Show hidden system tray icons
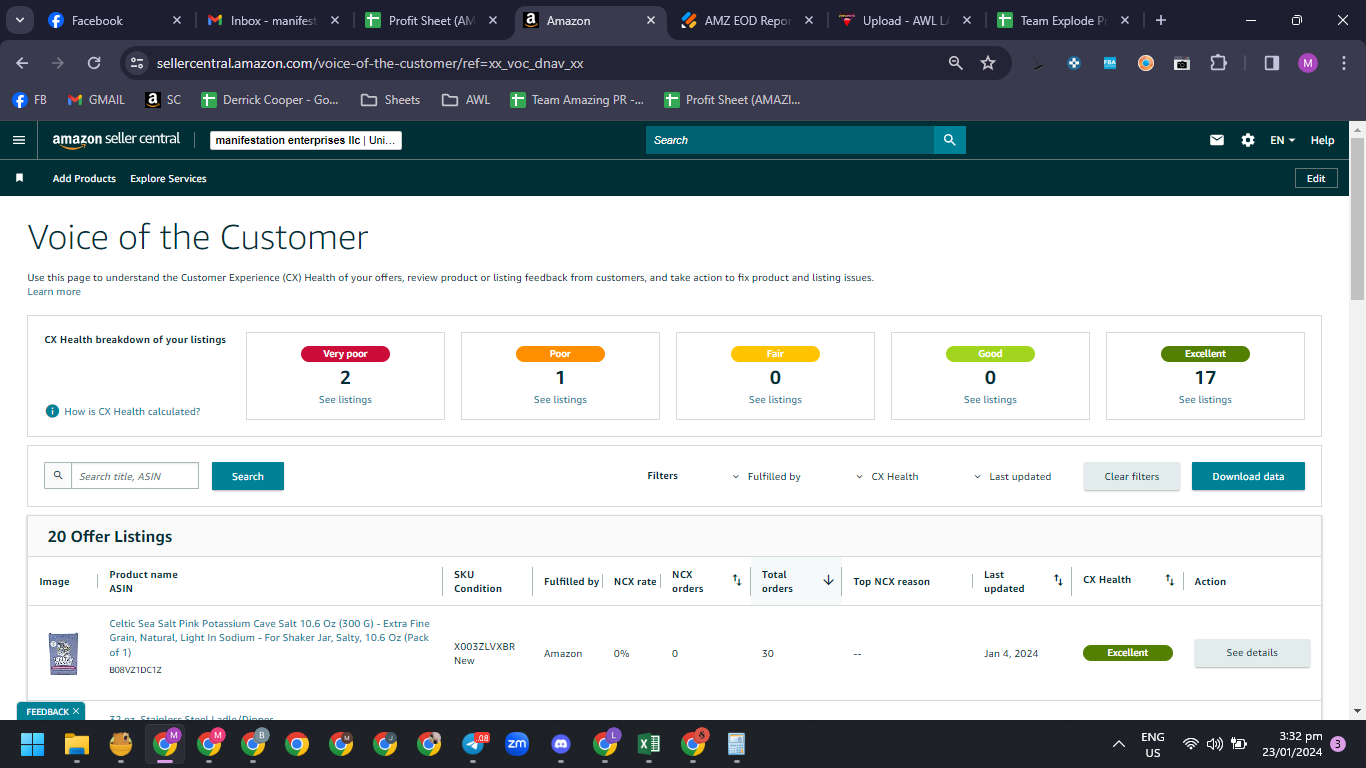The height and width of the screenshot is (768, 1366). tap(1119, 744)
